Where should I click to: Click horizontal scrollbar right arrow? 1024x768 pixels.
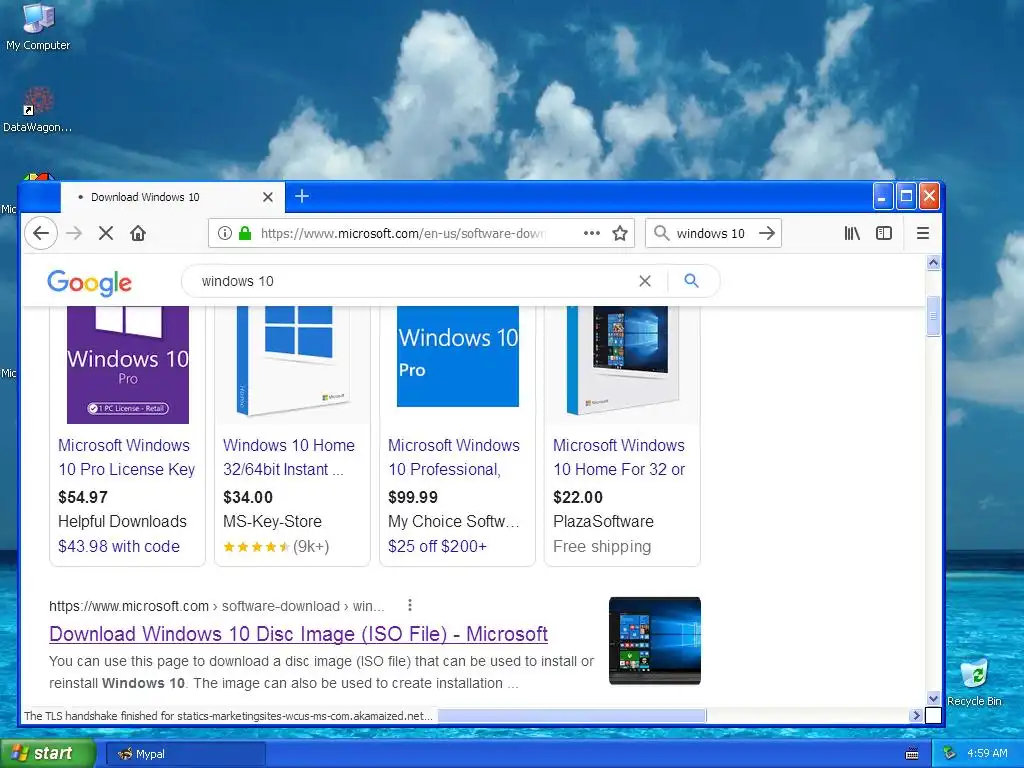[916, 716]
